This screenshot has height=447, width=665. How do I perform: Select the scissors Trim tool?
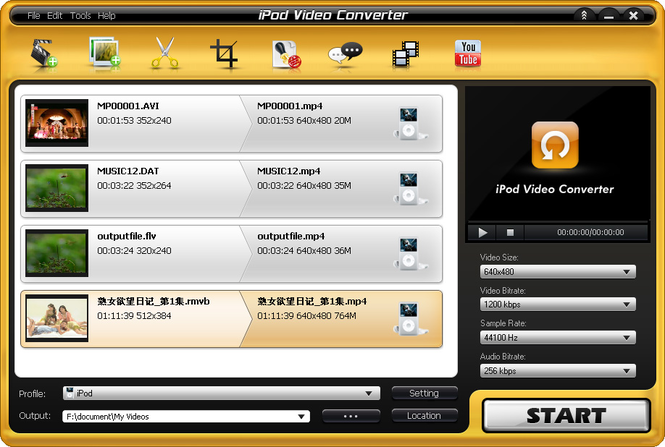pos(165,53)
